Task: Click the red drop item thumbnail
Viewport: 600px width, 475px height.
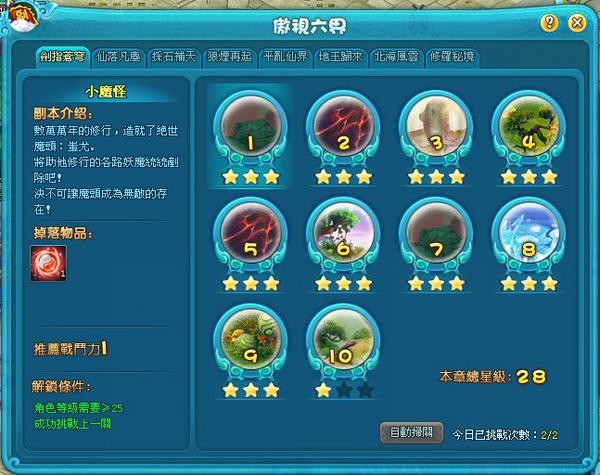Action: coord(49,263)
